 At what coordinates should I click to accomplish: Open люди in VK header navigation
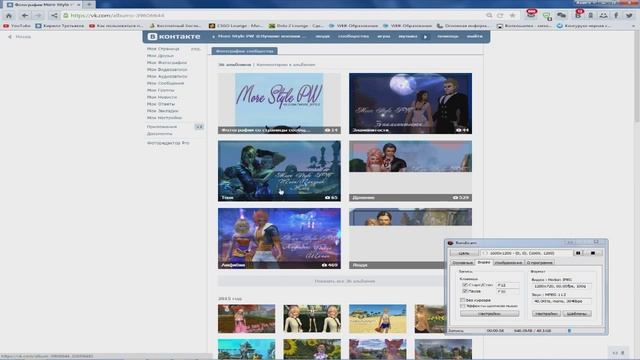pyautogui.click(x=322, y=36)
